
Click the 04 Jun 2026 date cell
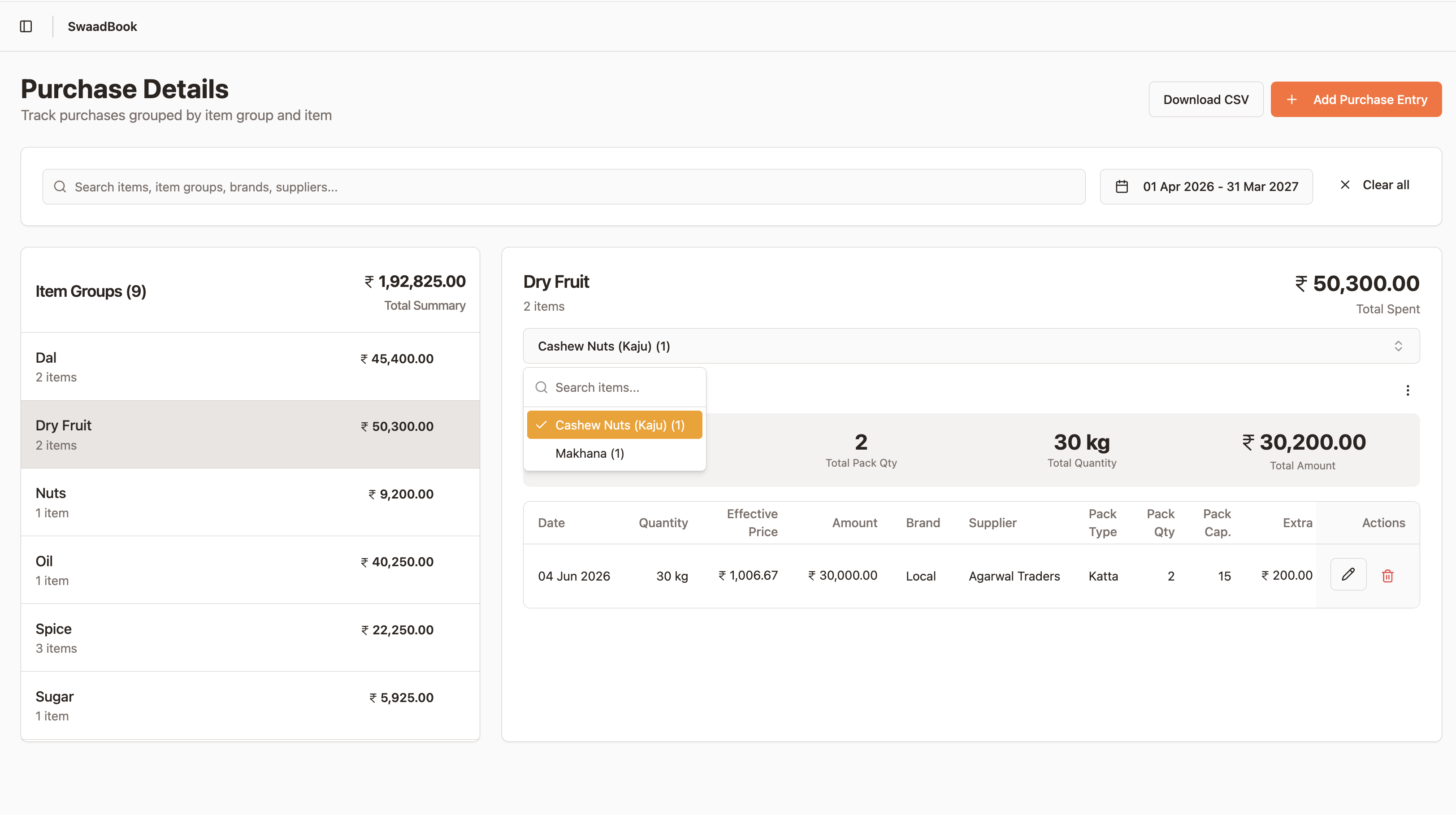click(574, 576)
